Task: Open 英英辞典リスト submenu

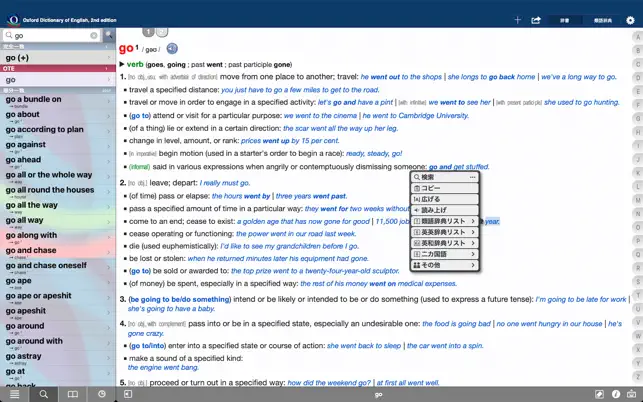Action: pos(445,232)
